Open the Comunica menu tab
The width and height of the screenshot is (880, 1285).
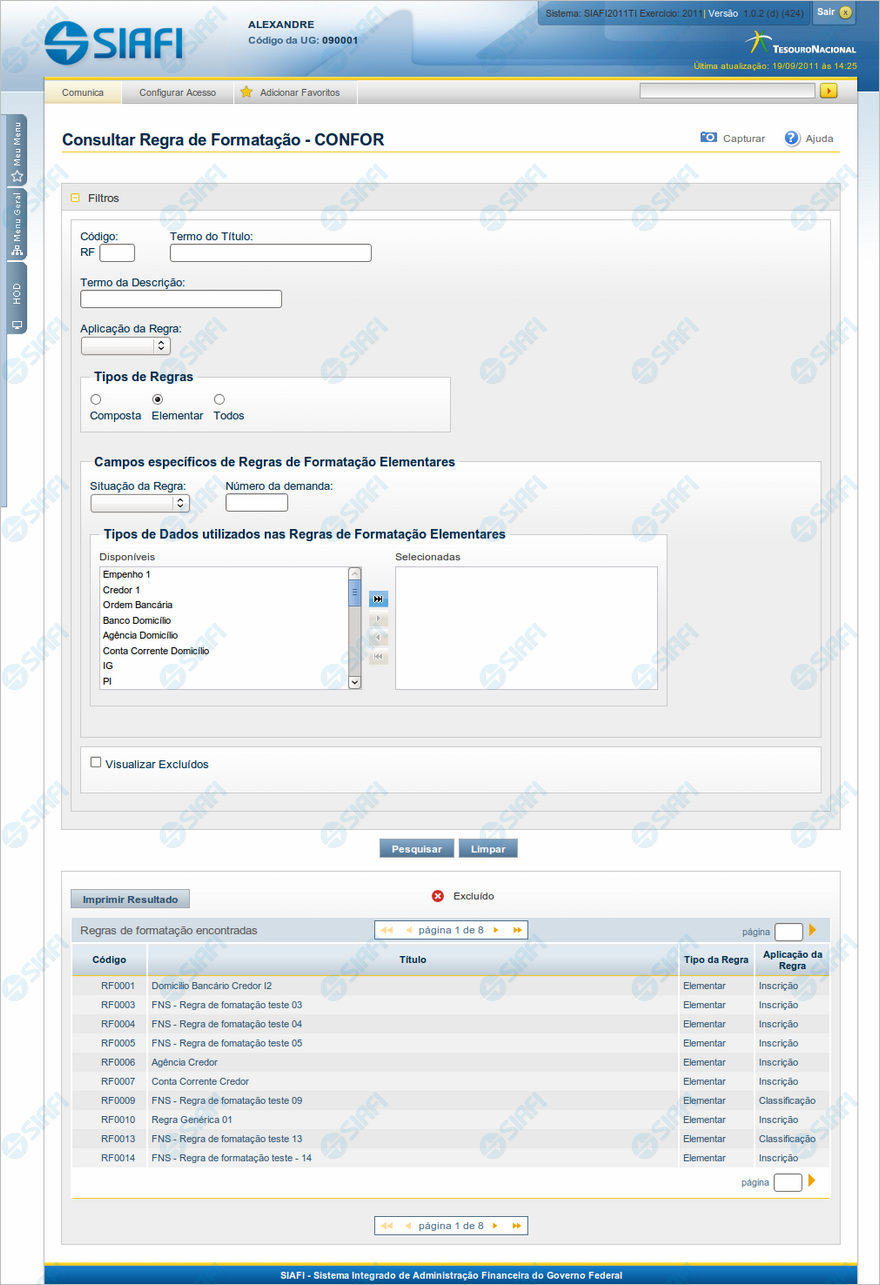pyautogui.click(x=83, y=92)
